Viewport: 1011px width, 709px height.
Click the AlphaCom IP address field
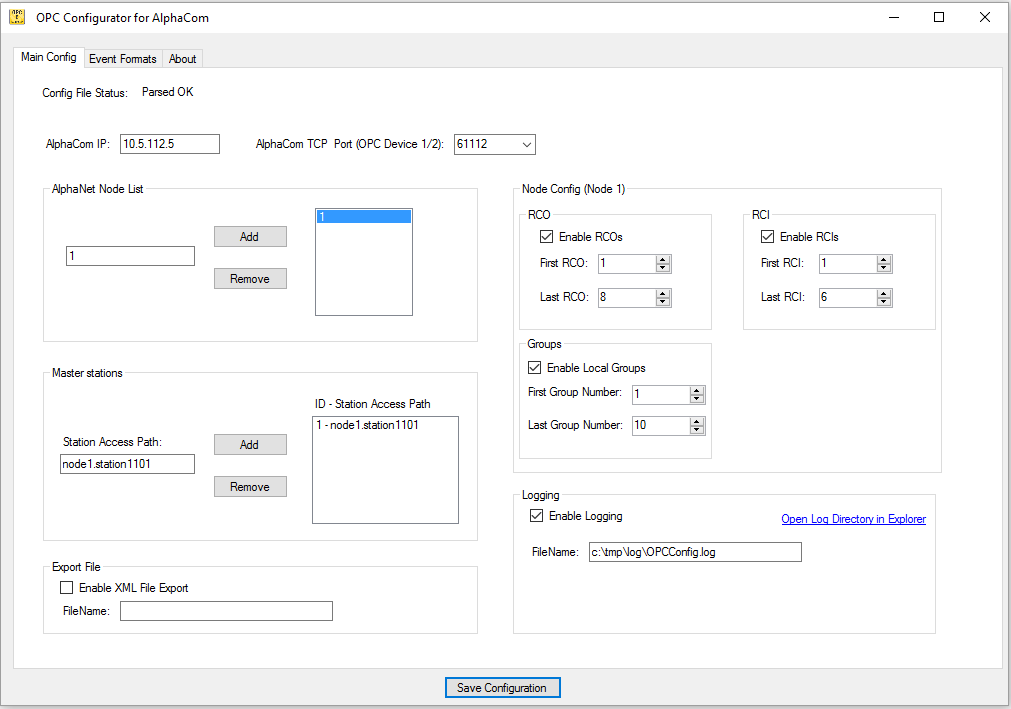(x=169, y=144)
